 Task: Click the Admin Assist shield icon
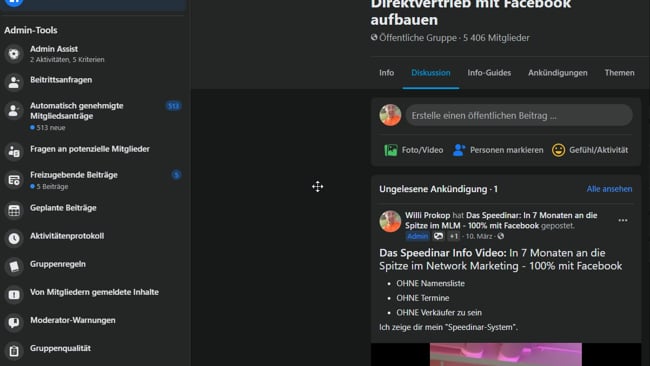pyautogui.click(x=14, y=54)
